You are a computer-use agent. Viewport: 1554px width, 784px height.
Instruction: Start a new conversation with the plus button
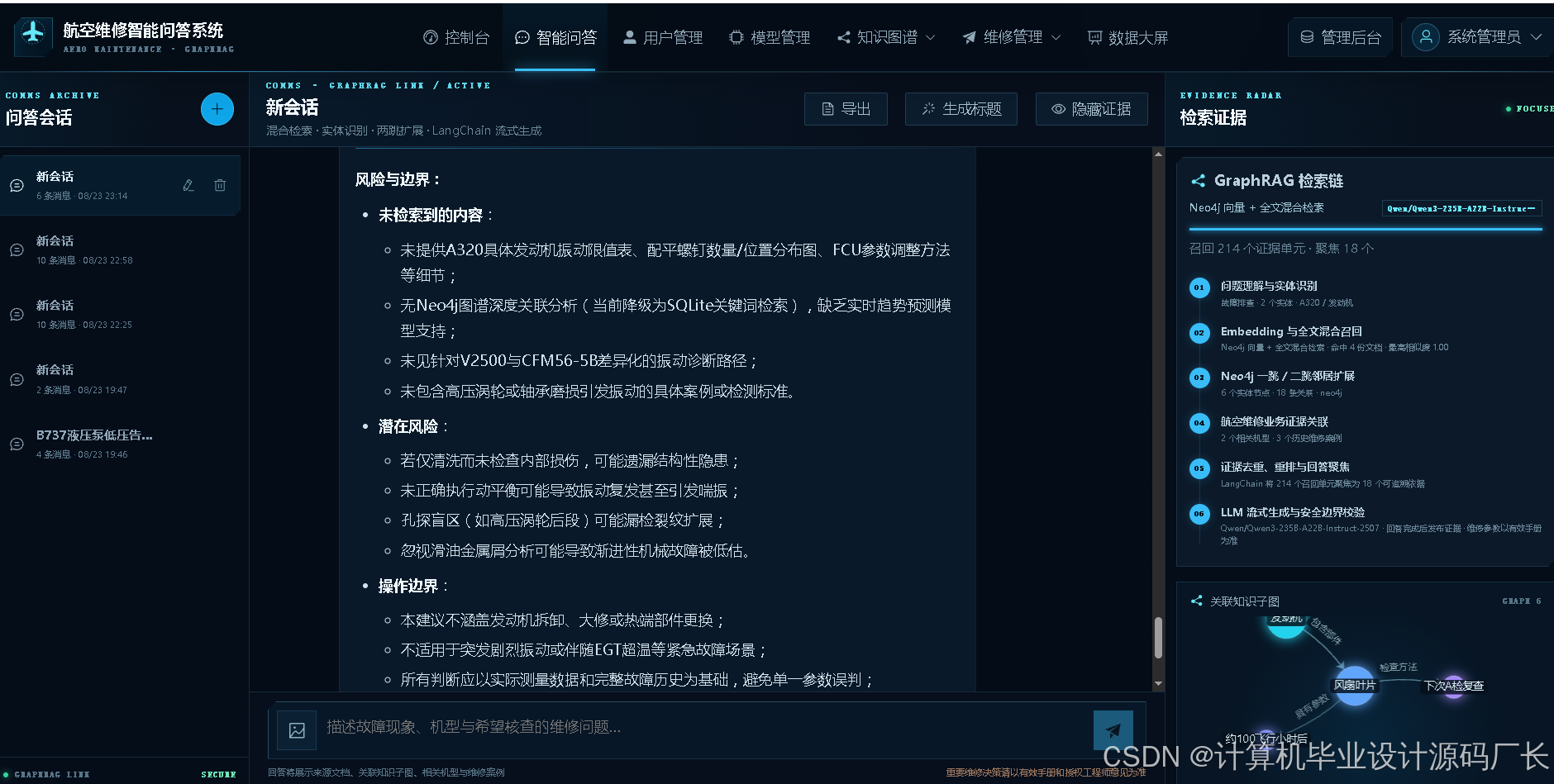pyautogui.click(x=217, y=109)
